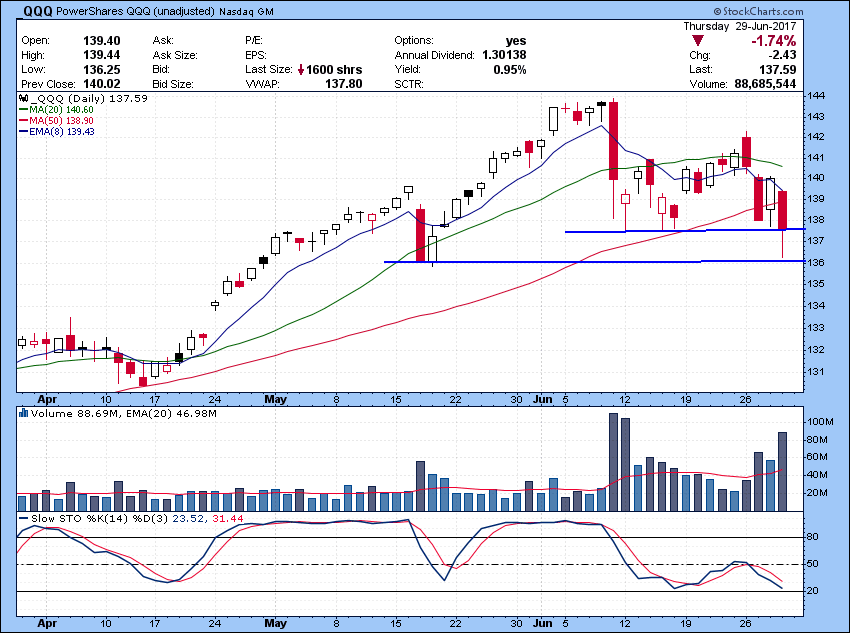Click the candlestick icon beside _QQQ (Daily)
850x633 pixels.
point(23,99)
